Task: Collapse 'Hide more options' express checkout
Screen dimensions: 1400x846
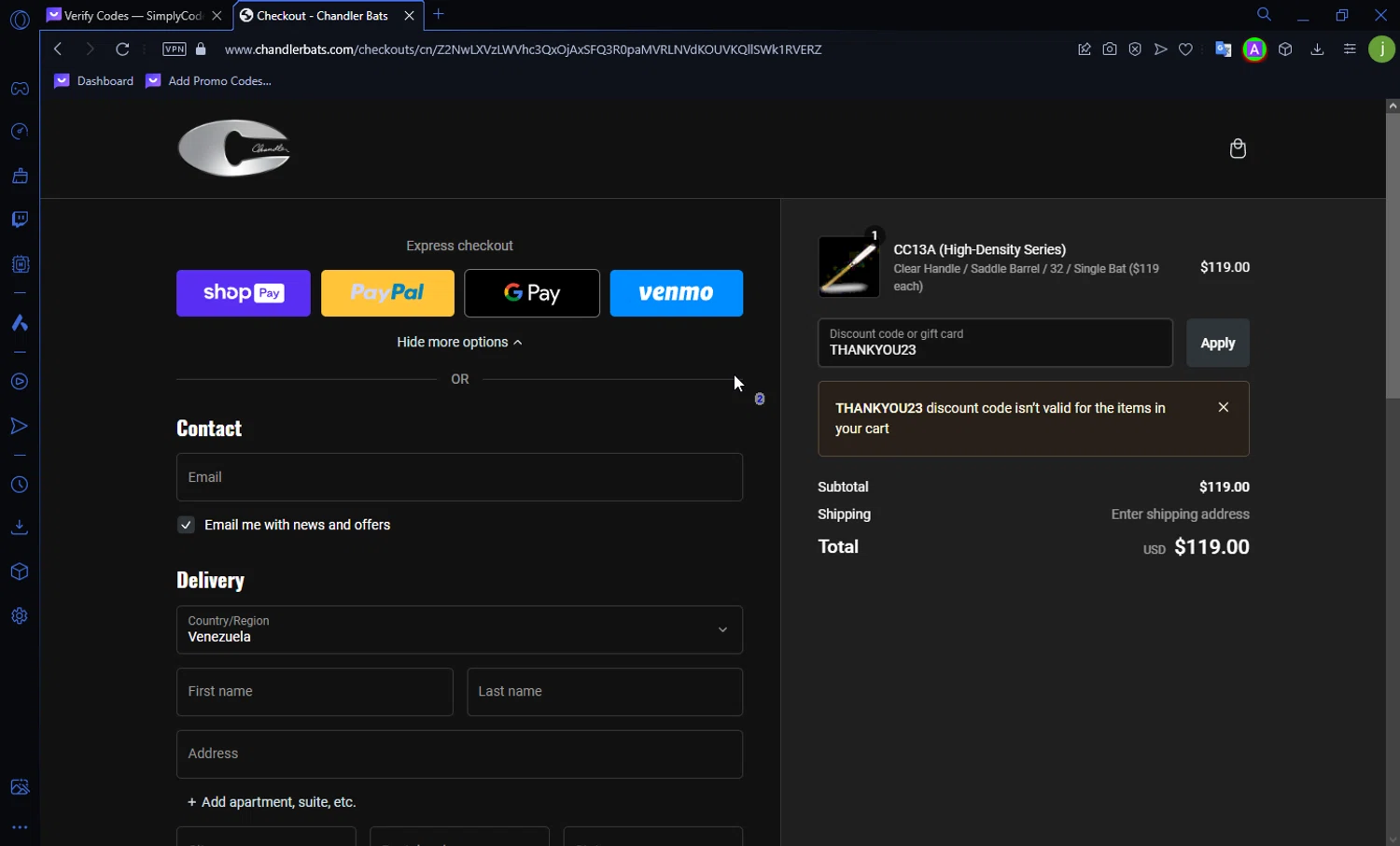Action: pos(459,342)
